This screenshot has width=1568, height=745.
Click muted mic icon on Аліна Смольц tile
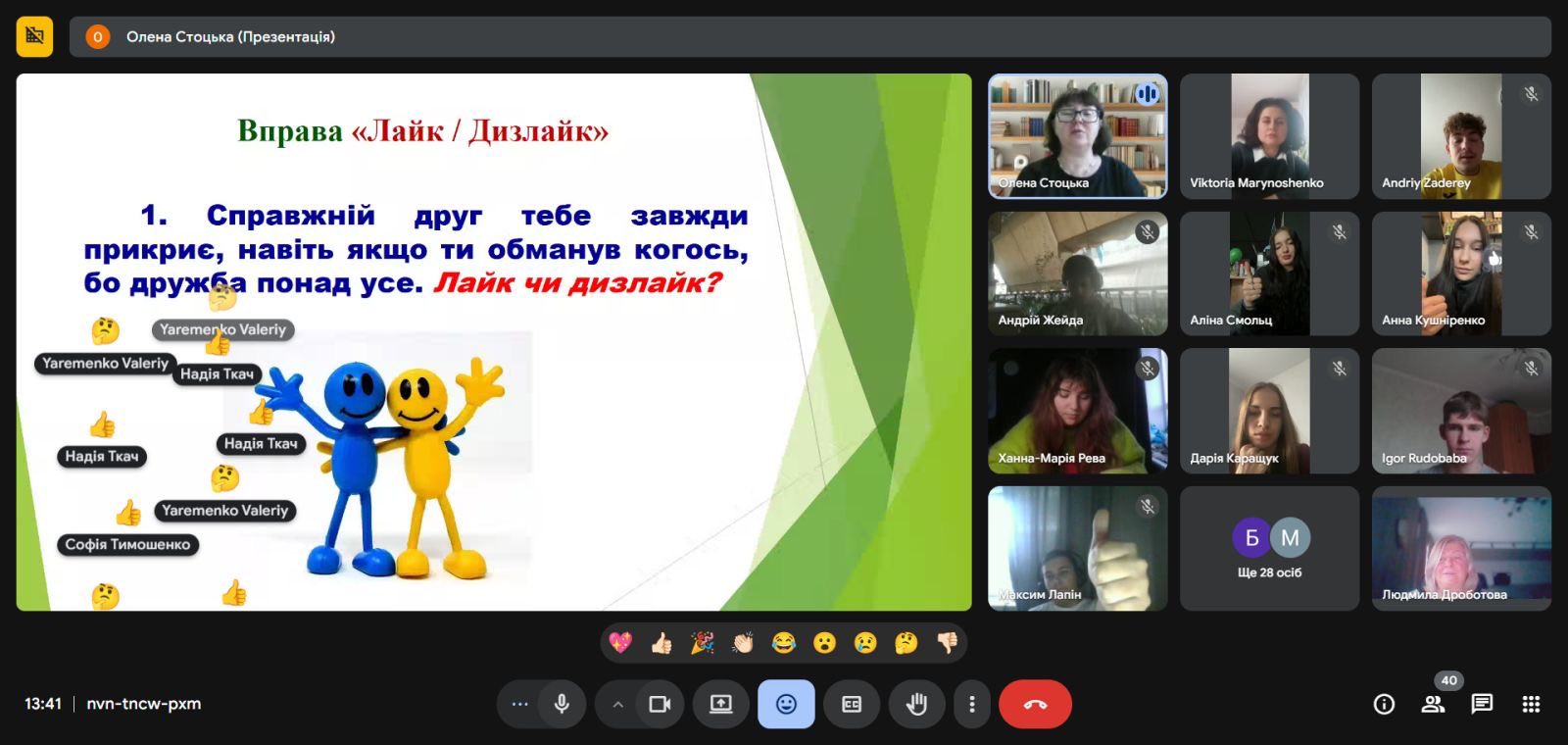pyautogui.click(x=1340, y=231)
